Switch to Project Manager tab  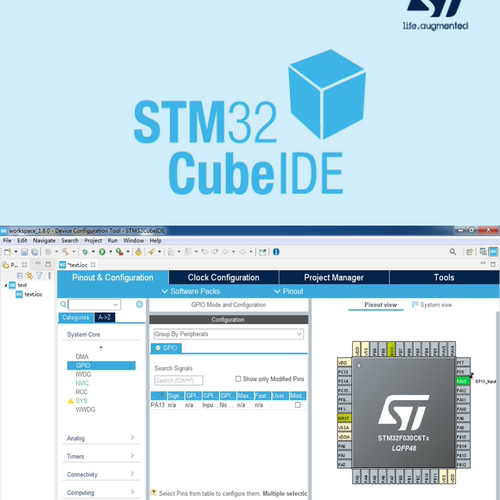coord(334,277)
